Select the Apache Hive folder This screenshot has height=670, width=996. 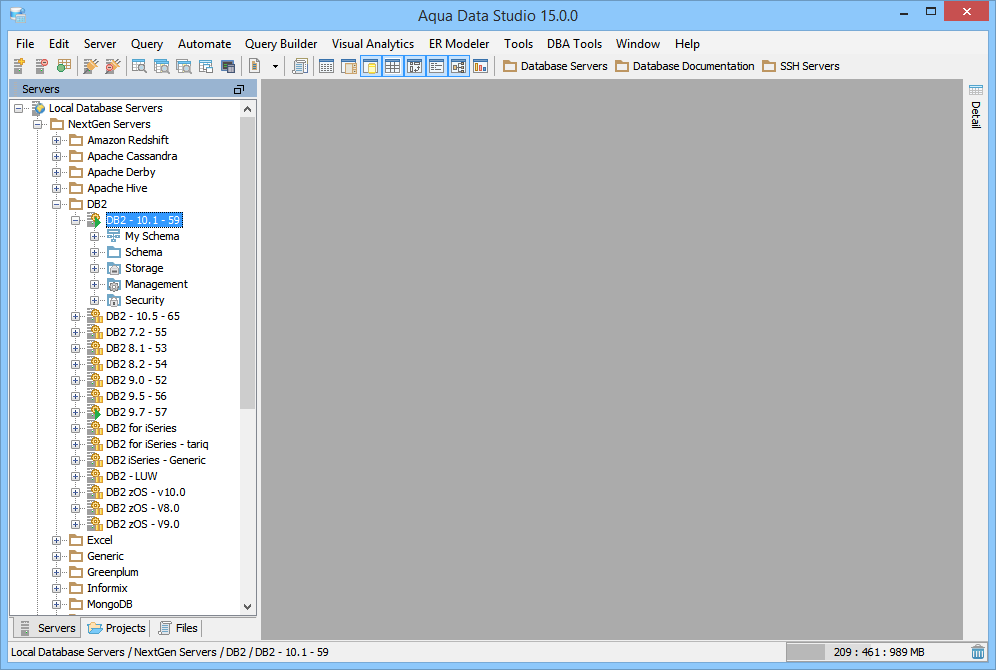117,188
